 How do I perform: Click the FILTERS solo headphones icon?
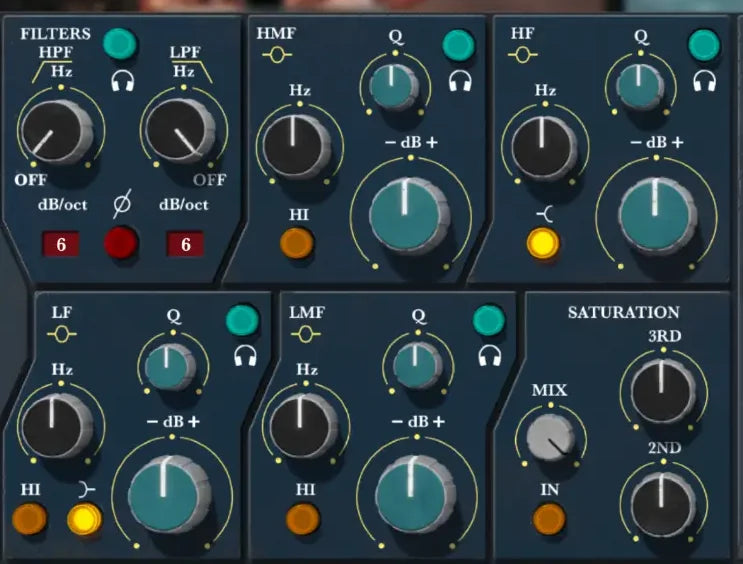point(123,81)
